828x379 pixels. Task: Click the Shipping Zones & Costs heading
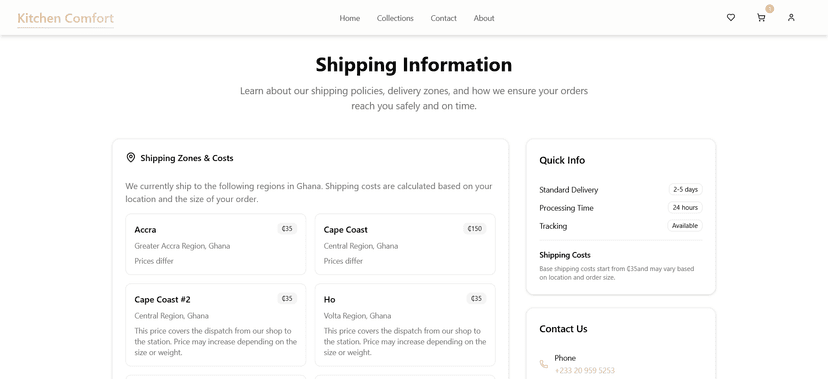pyautogui.click(x=187, y=158)
